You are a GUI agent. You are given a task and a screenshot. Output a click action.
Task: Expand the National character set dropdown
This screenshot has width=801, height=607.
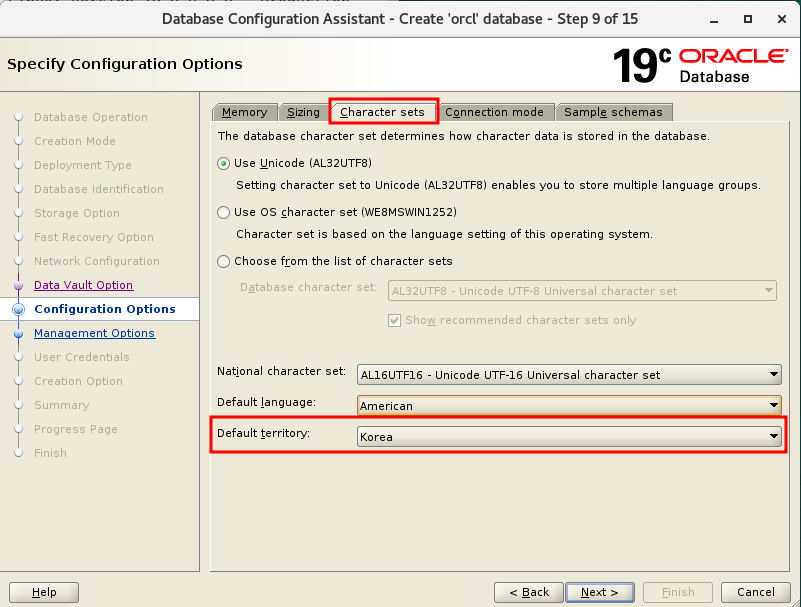(x=569, y=375)
